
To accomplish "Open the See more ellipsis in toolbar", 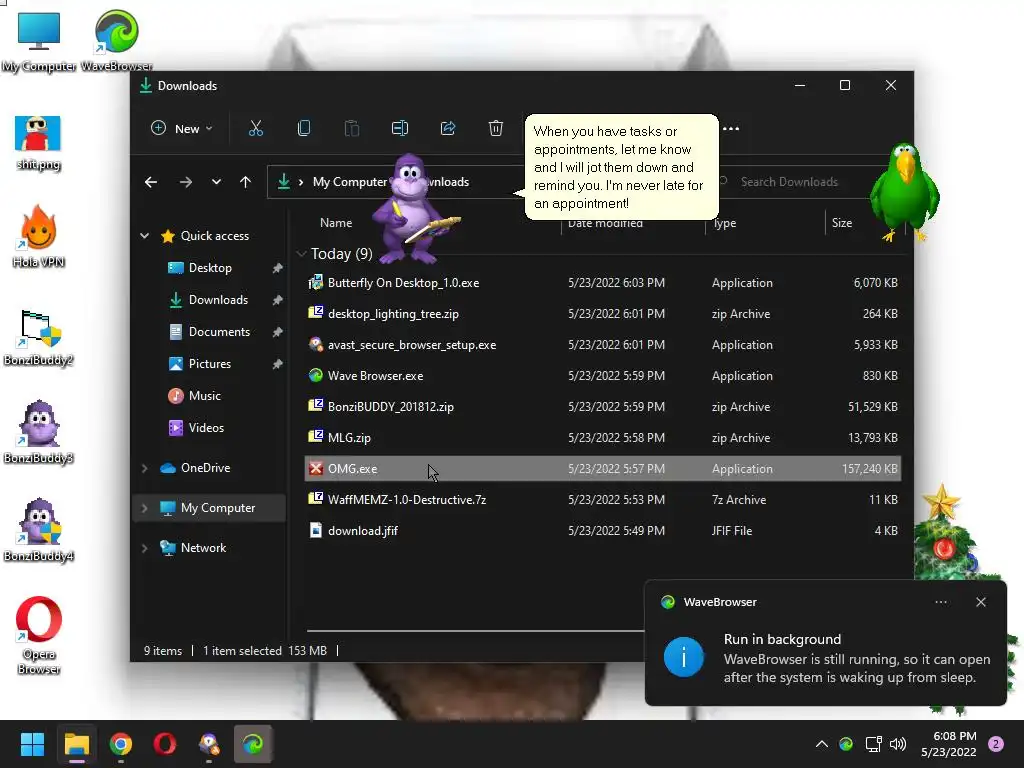I will 731,129.
